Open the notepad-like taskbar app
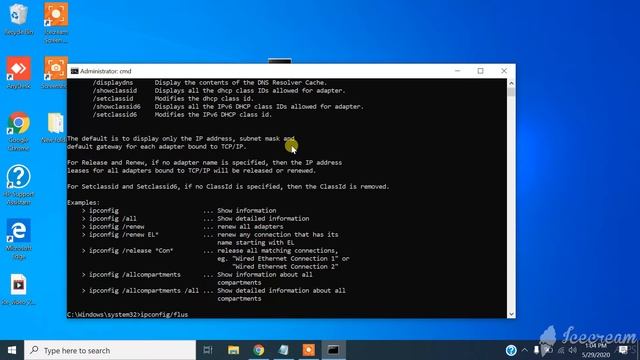Image resolution: width=640 pixels, height=360 pixels. 284,350
